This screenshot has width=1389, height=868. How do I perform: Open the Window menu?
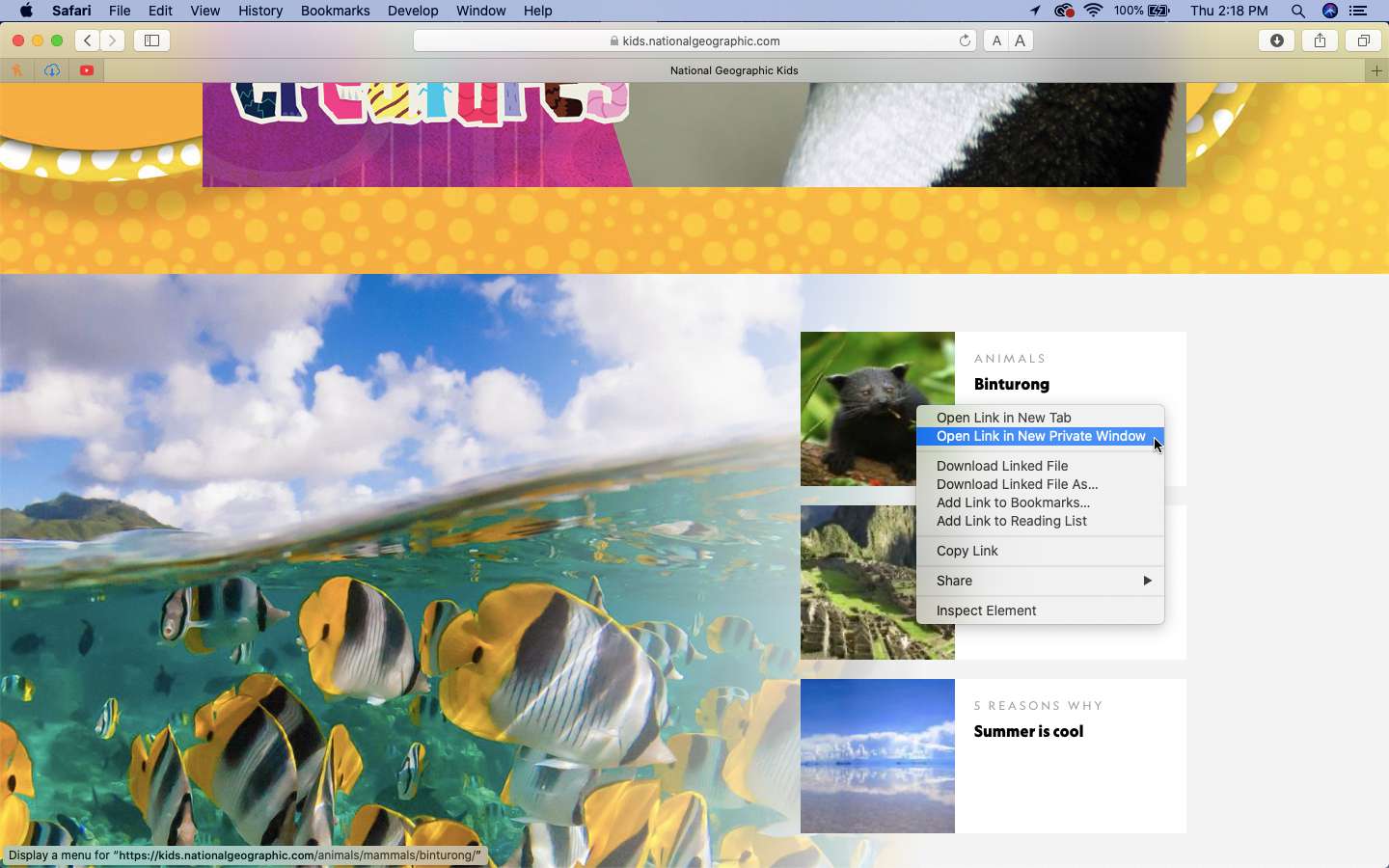pyautogui.click(x=480, y=11)
